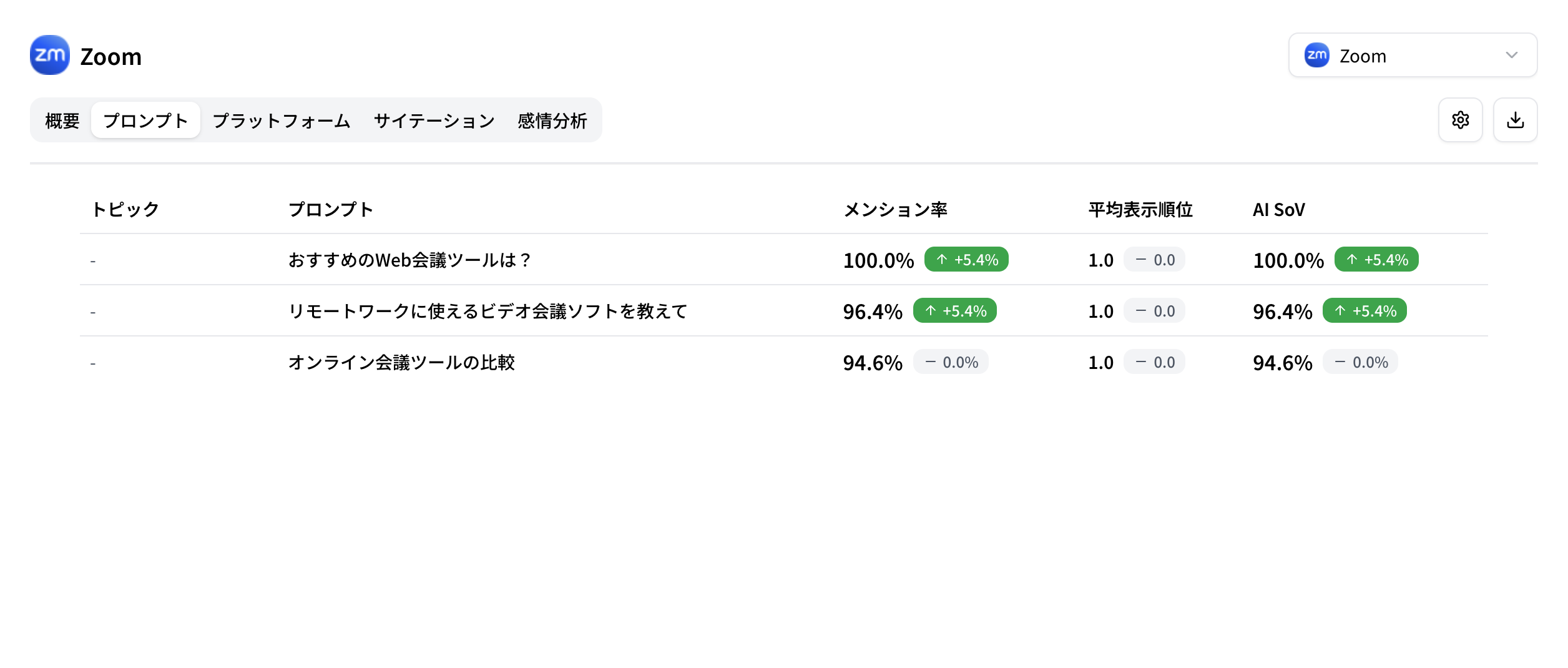Click the chevron arrow on the brand selector
This screenshot has height=668, width=1568.
coord(1511,55)
